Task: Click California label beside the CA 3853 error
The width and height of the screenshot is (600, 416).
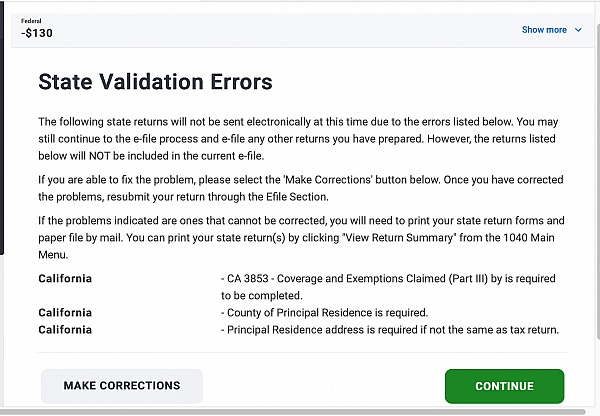Action: point(65,278)
